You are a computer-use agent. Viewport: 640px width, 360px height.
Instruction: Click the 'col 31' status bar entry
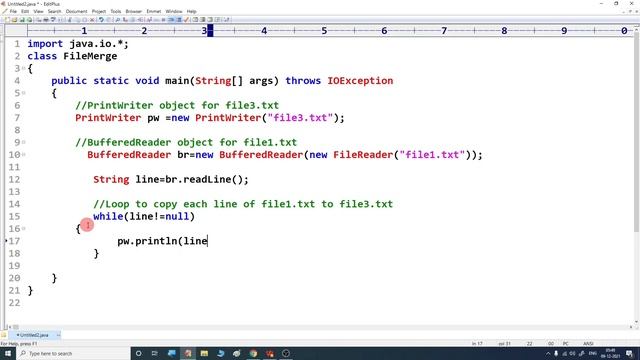(504, 344)
